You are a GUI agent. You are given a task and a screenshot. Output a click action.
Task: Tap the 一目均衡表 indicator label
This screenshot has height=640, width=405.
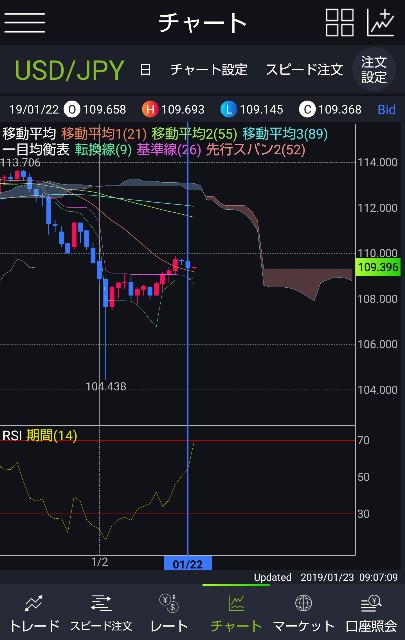pyautogui.click(x=36, y=150)
